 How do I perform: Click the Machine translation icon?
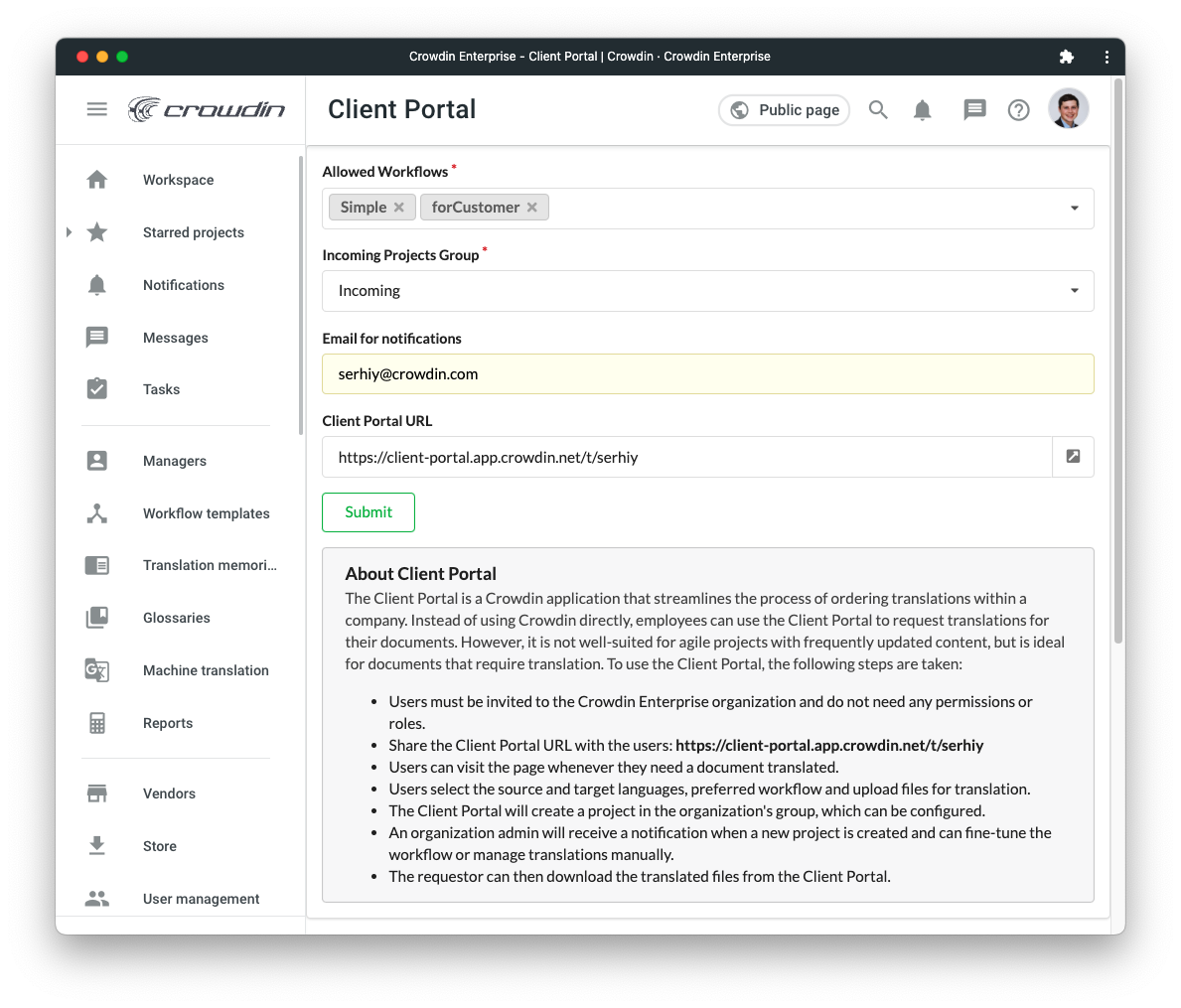(96, 670)
